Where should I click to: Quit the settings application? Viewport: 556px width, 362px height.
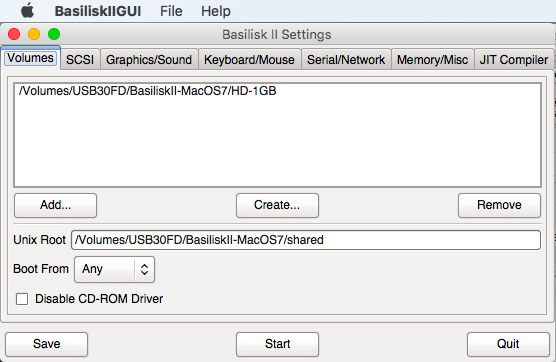click(x=508, y=344)
